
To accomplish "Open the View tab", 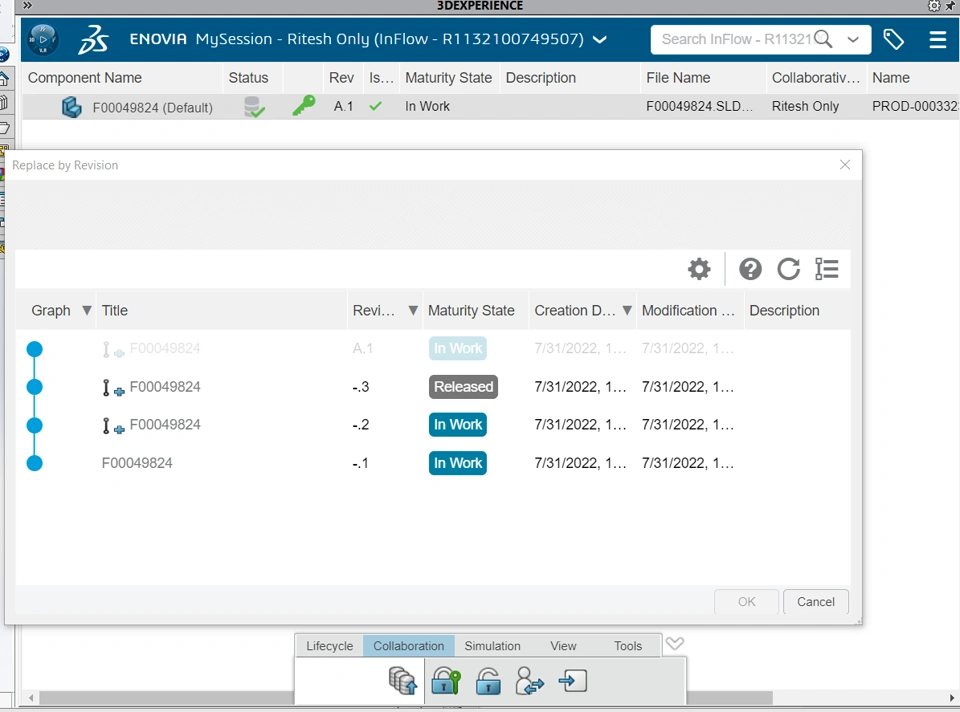I will pyautogui.click(x=563, y=646).
